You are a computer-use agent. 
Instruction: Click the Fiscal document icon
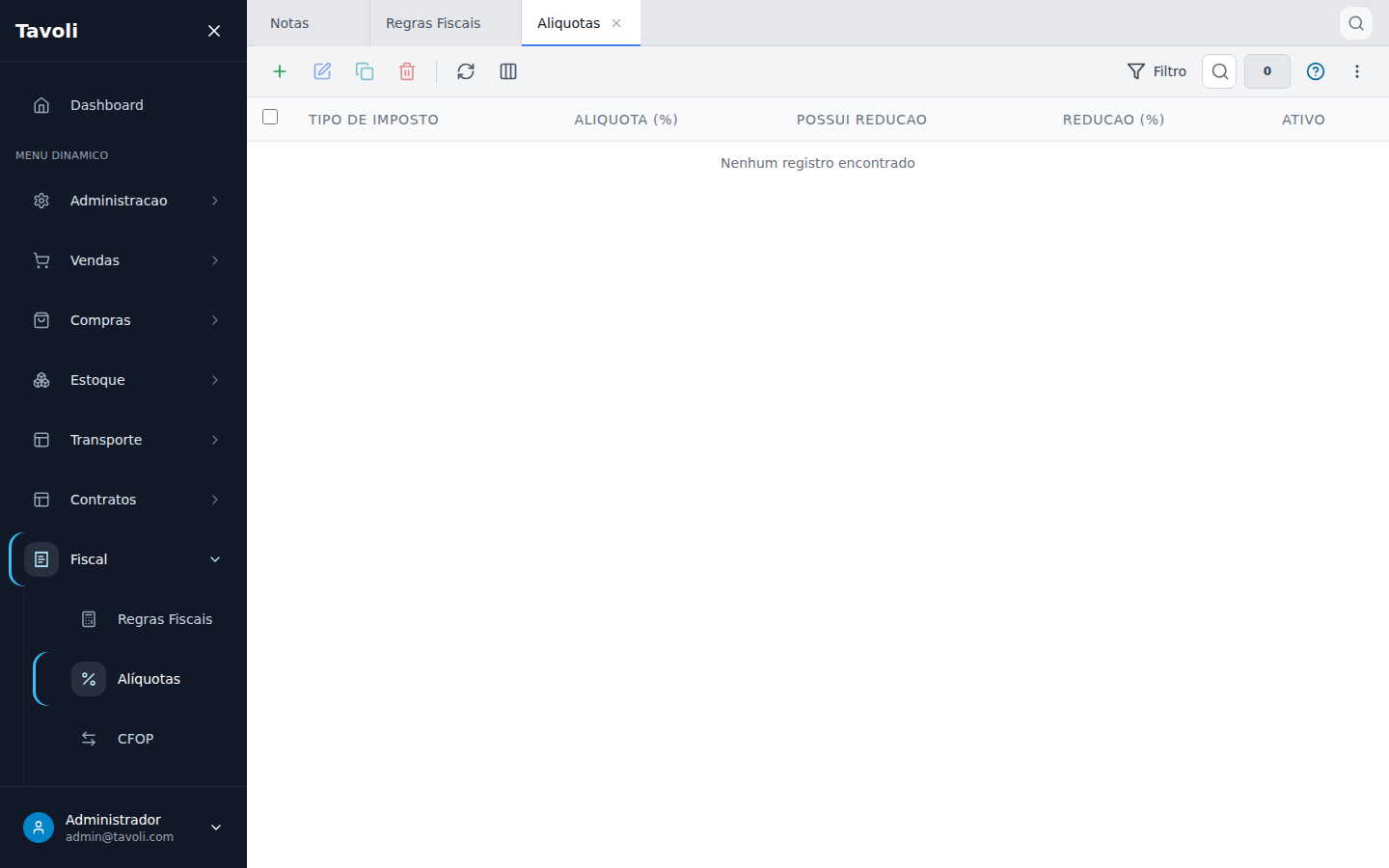click(x=41, y=559)
